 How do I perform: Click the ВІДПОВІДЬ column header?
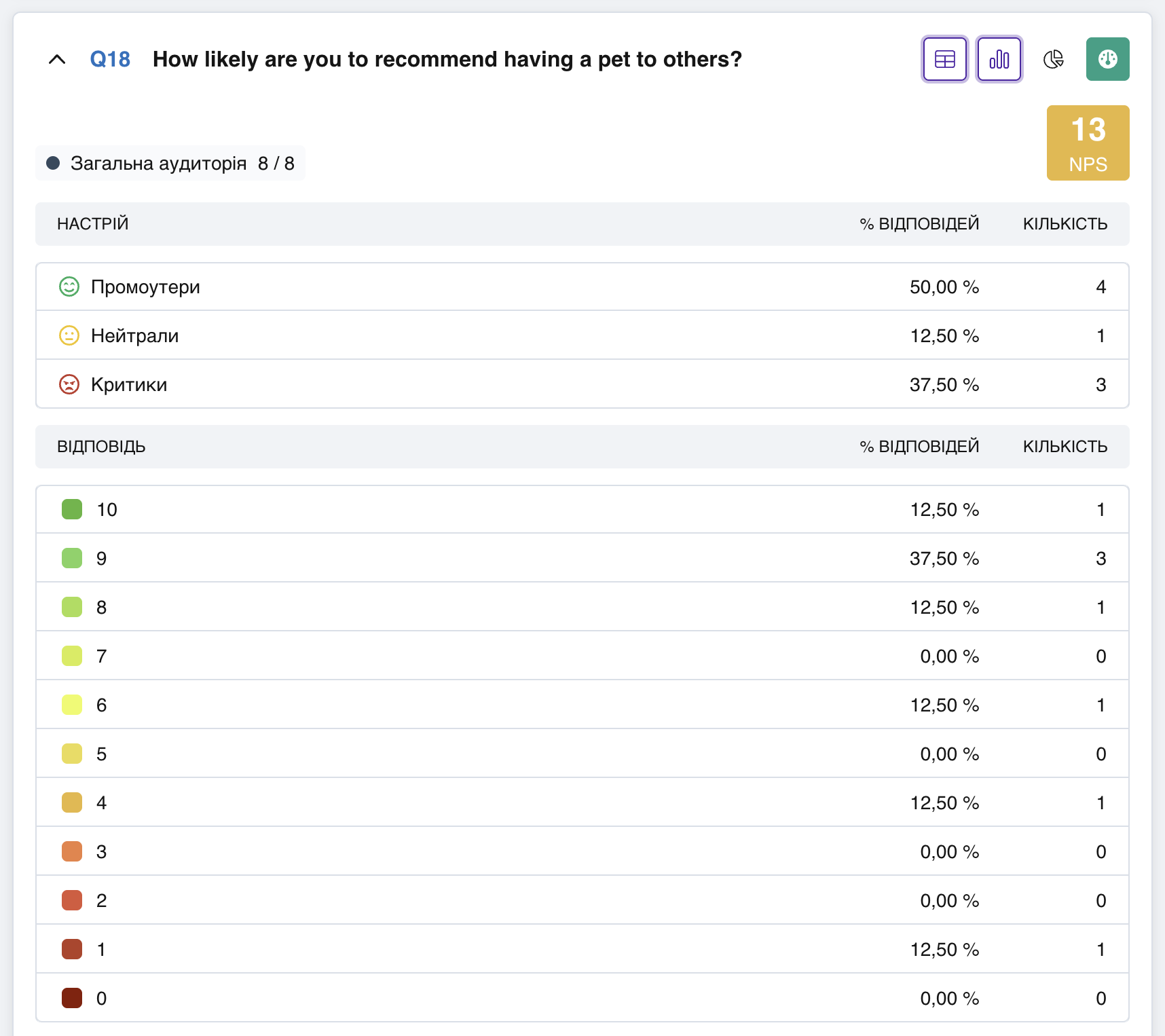point(101,447)
